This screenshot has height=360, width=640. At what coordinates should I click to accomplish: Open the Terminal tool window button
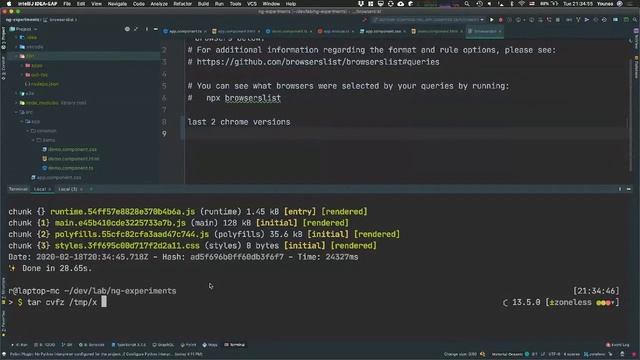(x=235, y=345)
